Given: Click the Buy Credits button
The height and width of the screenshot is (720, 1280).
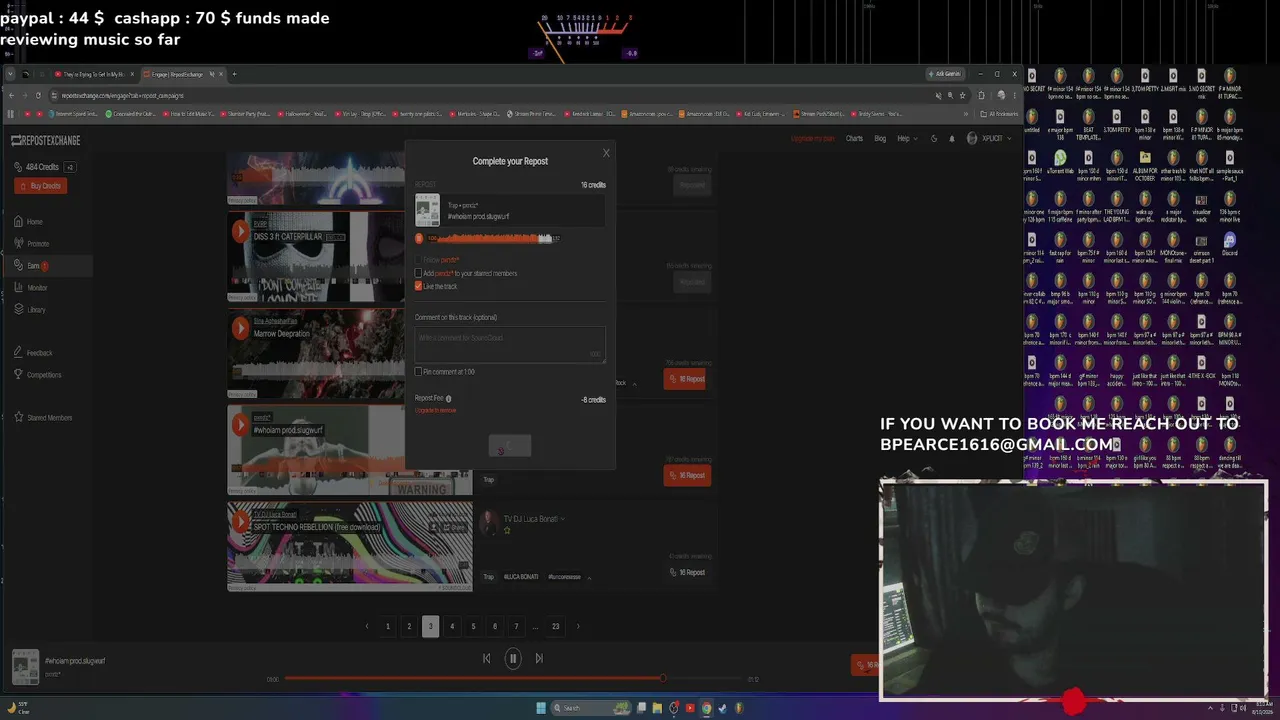Looking at the screenshot, I should coord(41,186).
